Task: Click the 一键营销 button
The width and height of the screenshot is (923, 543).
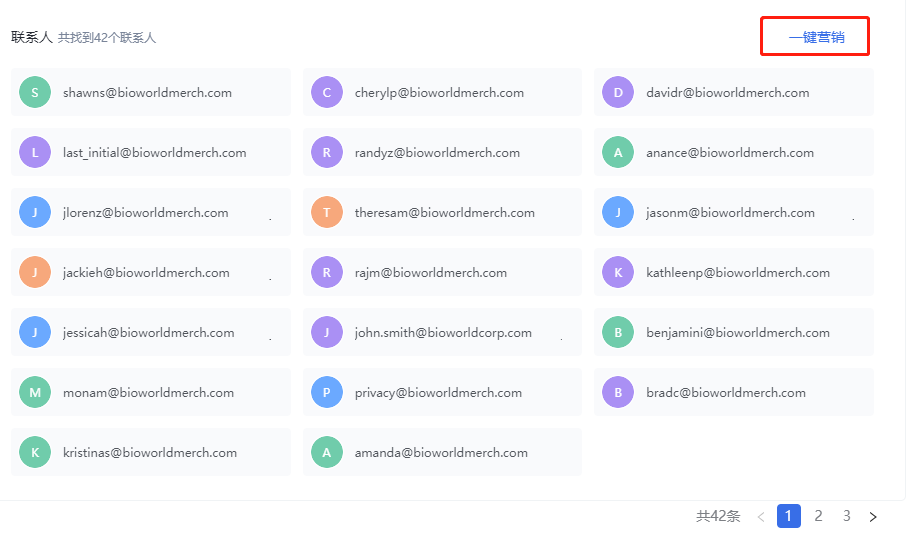Action: click(816, 37)
